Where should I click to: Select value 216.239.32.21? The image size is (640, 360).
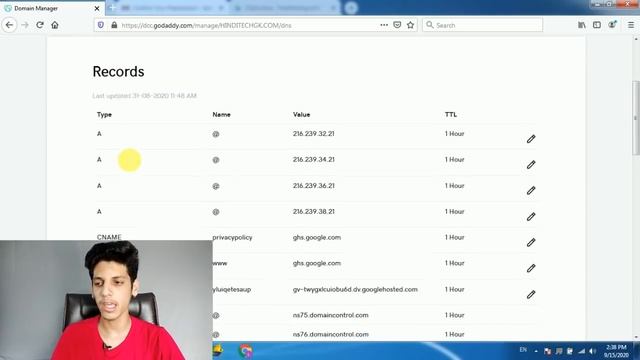(313, 133)
